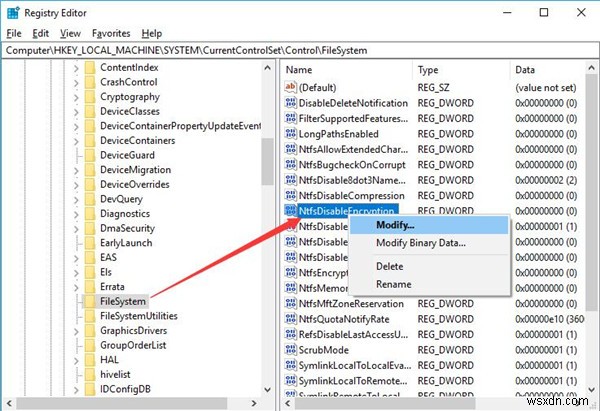Click the DeviceGuard folder icon

pyautogui.click(x=90, y=155)
